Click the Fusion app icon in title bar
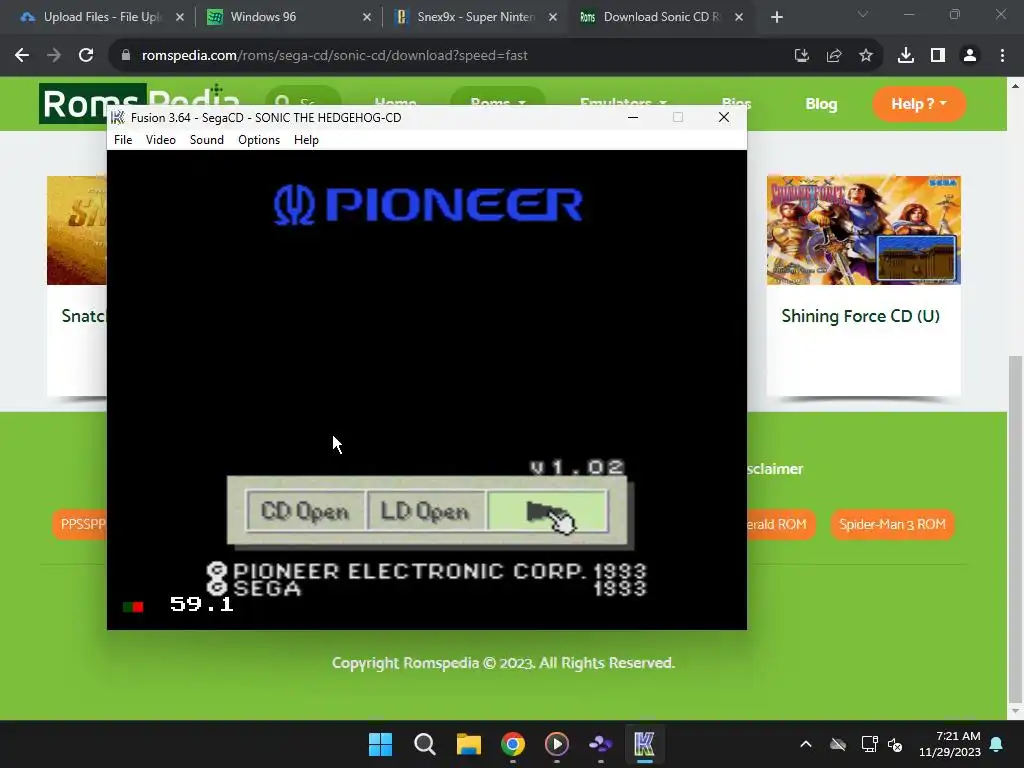This screenshot has width=1024, height=768. [118, 118]
